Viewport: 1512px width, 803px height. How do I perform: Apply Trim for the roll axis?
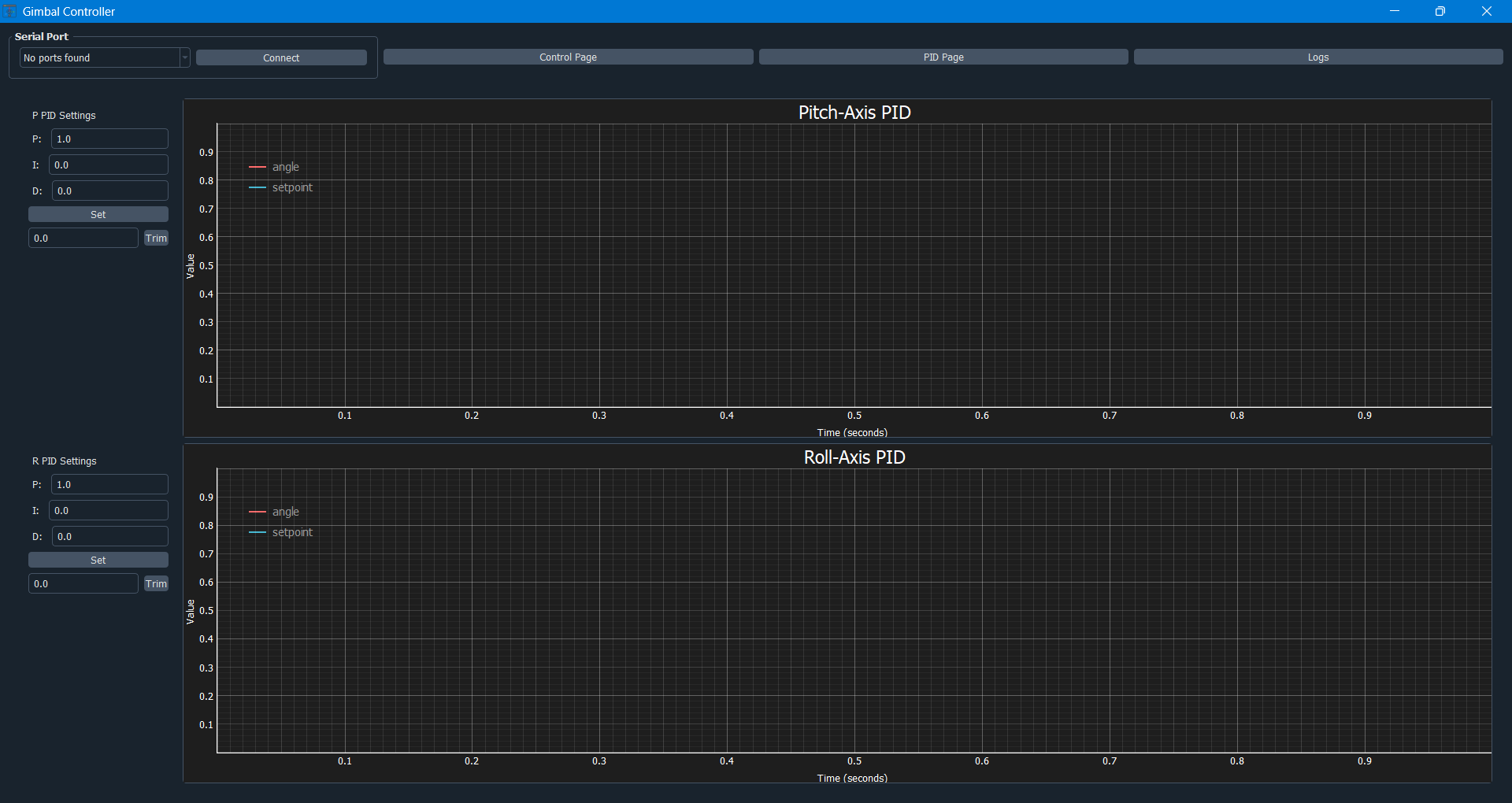coord(156,583)
